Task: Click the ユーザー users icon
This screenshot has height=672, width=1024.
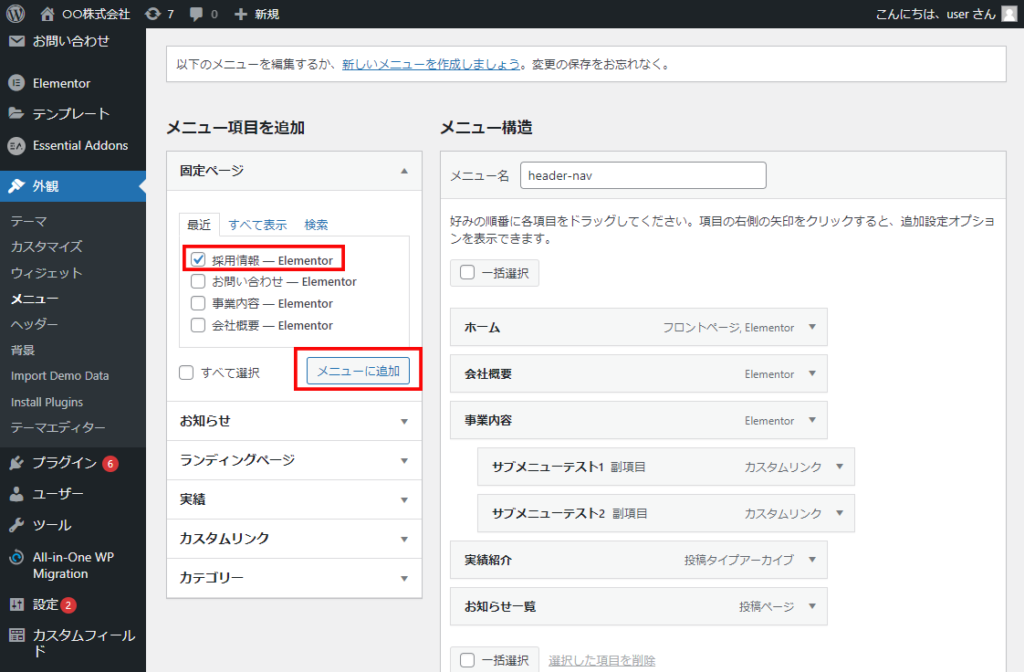Action: [x=16, y=494]
